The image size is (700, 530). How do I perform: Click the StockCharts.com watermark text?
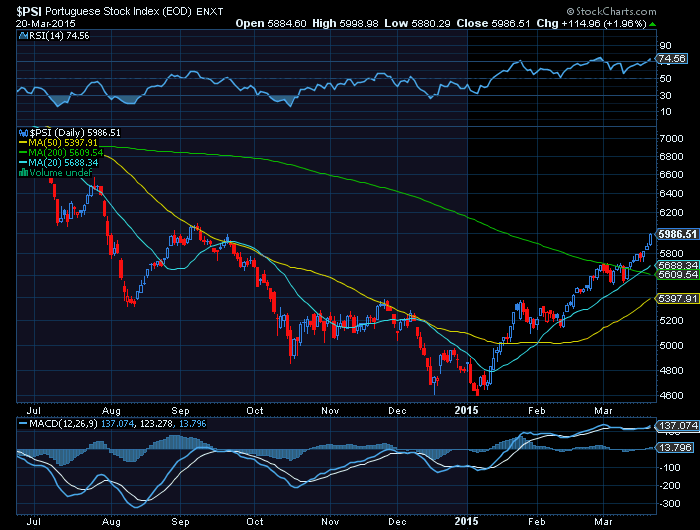612,12
